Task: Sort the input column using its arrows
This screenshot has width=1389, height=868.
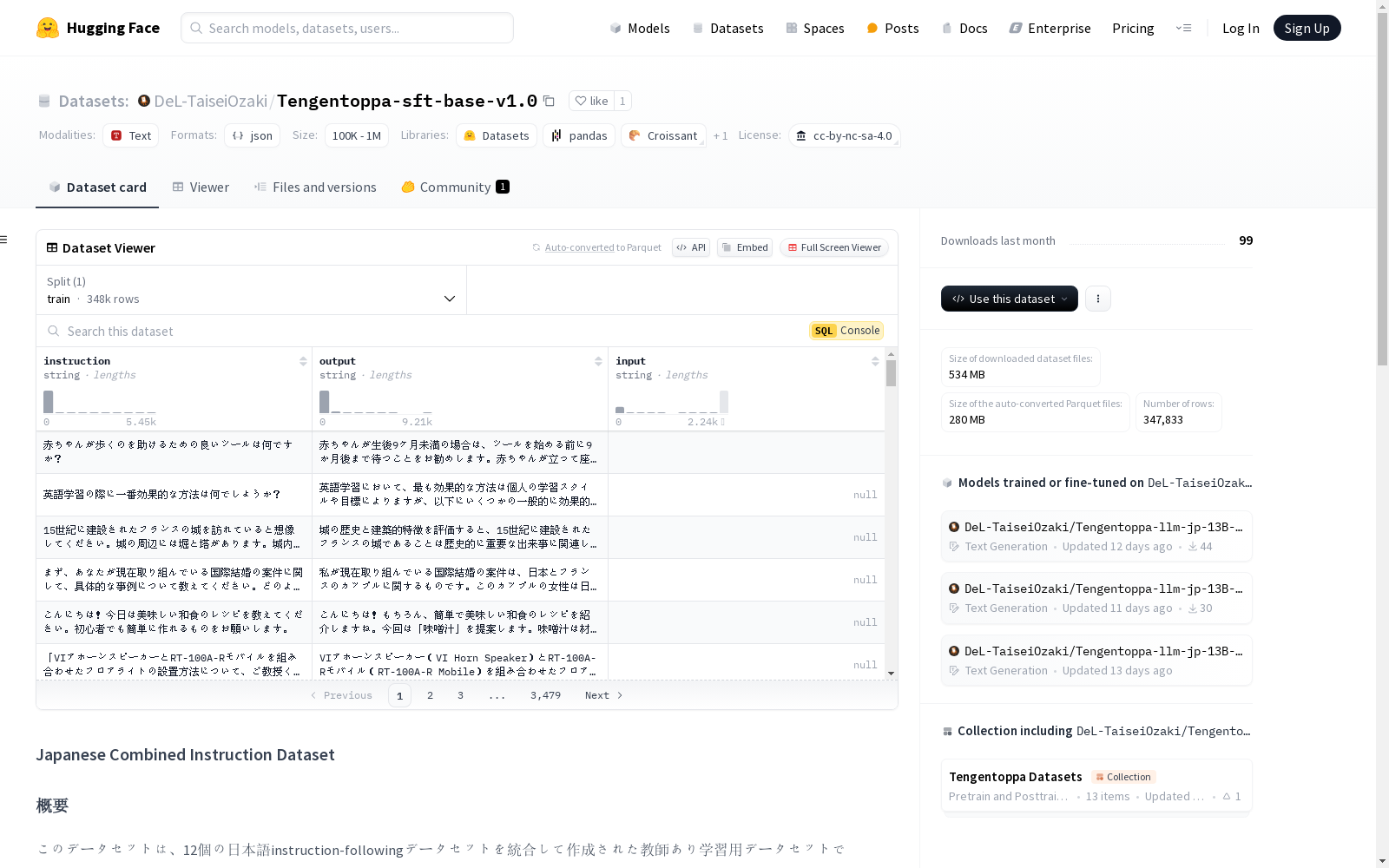Action: pos(875,361)
